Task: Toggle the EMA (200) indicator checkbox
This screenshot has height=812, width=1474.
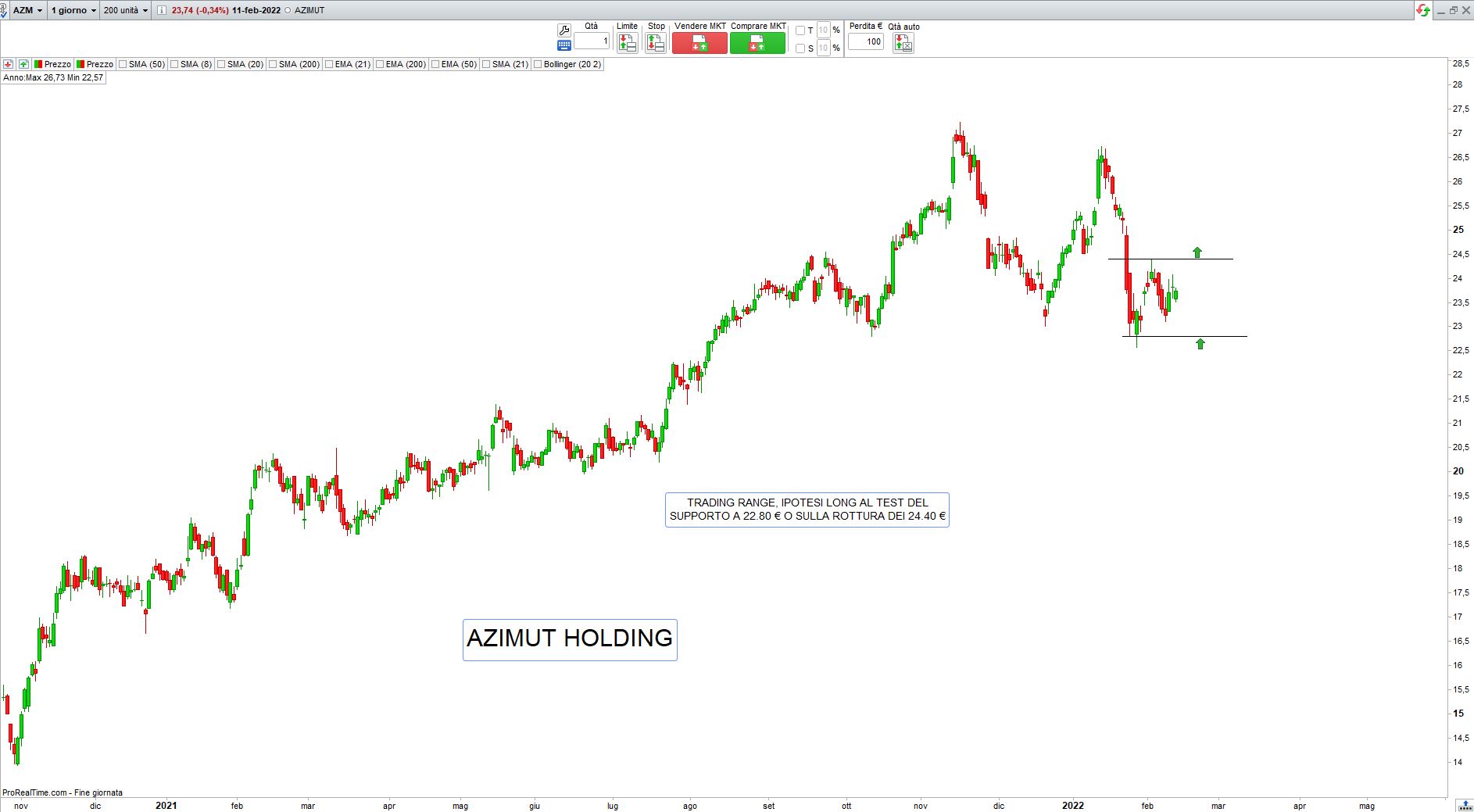Action: click(381, 64)
